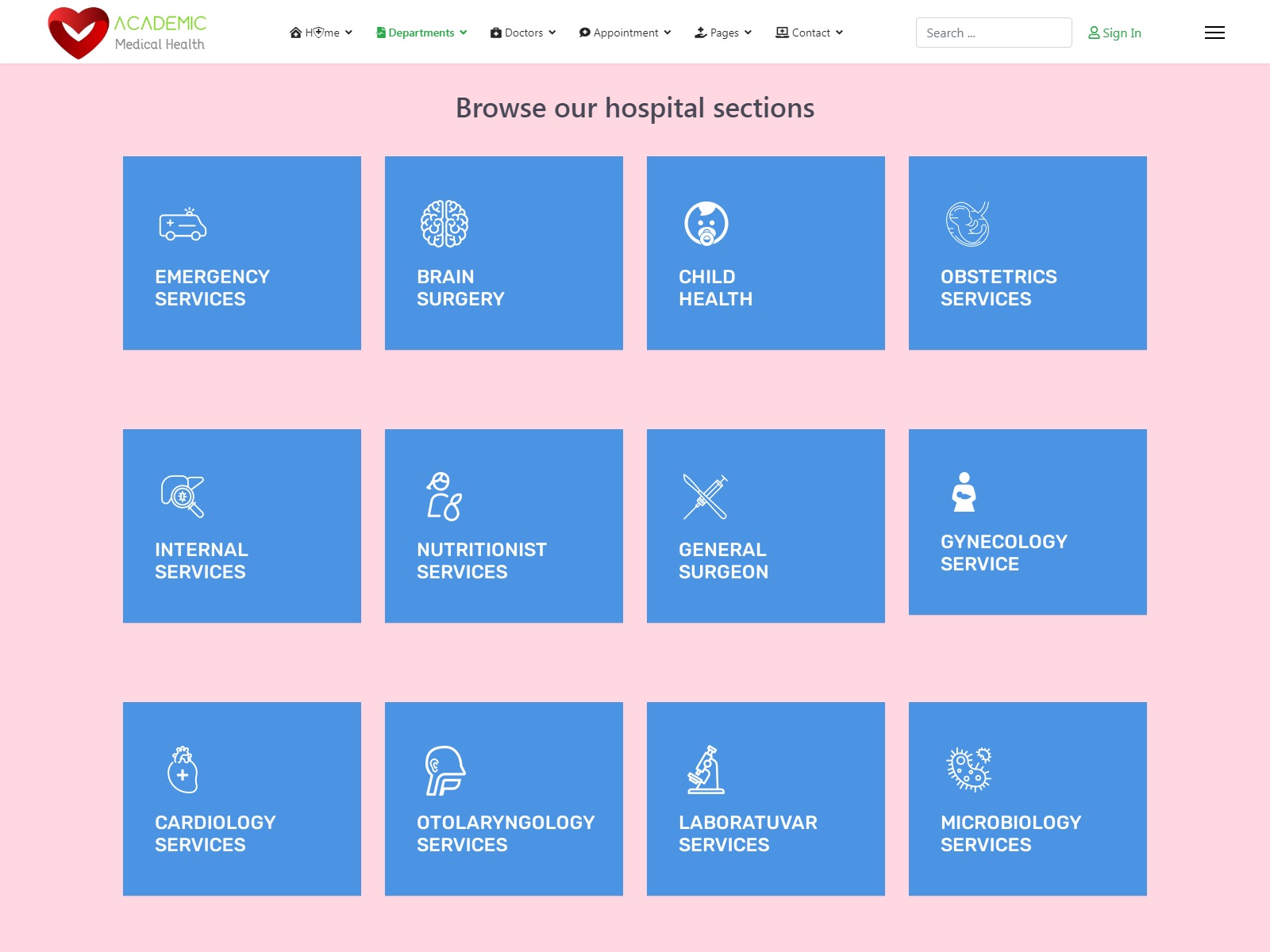Open the Doctors dropdown menu
Screen dimensions: 1270x952
(x=523, y=33)
